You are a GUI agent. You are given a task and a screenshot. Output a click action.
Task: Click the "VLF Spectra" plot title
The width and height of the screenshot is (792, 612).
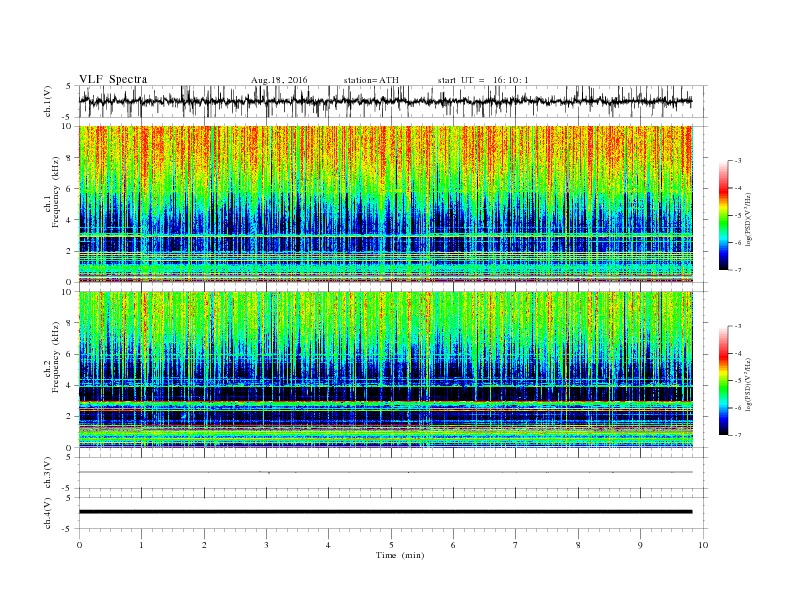tap(113, 79)
